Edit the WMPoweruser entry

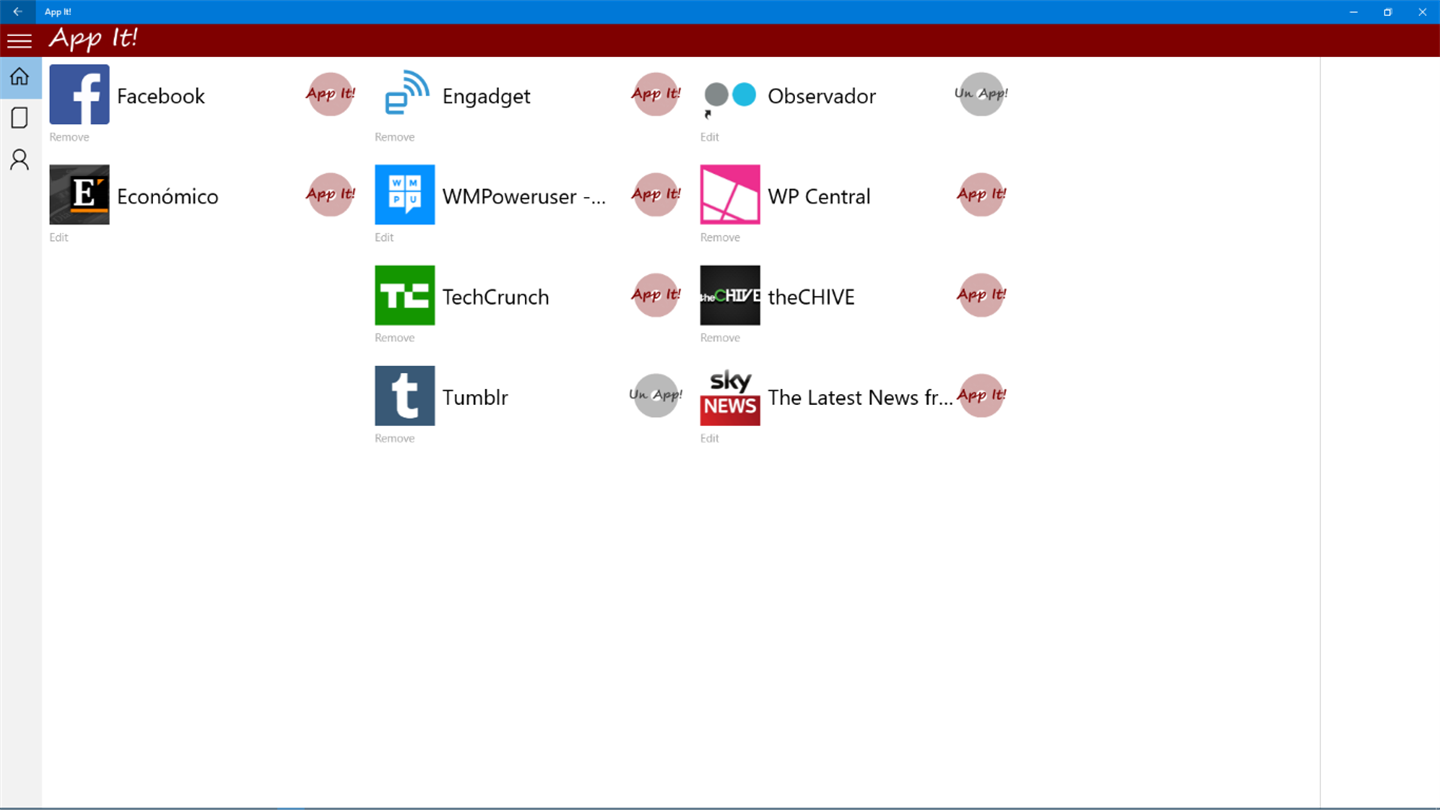click(384, 237)
